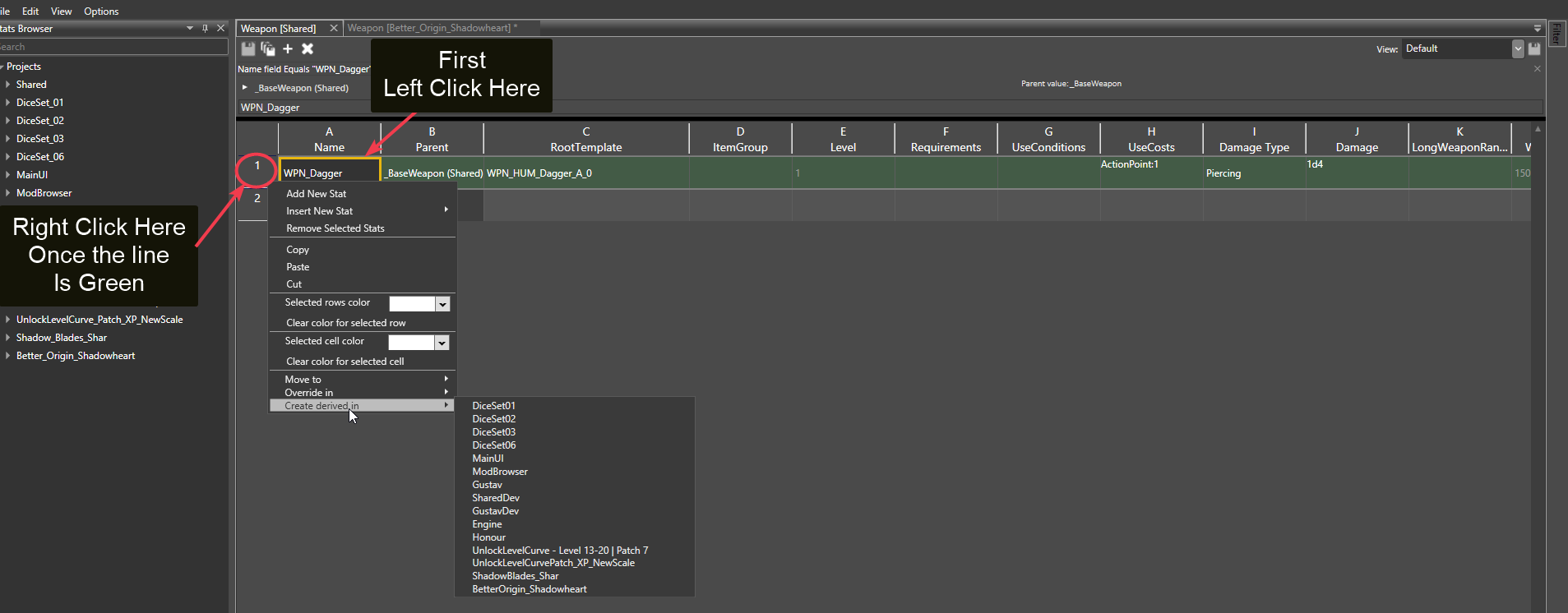
Task: Click the save icon in stats toolbar
Action: pyautogui.click(x=247, y=49)
